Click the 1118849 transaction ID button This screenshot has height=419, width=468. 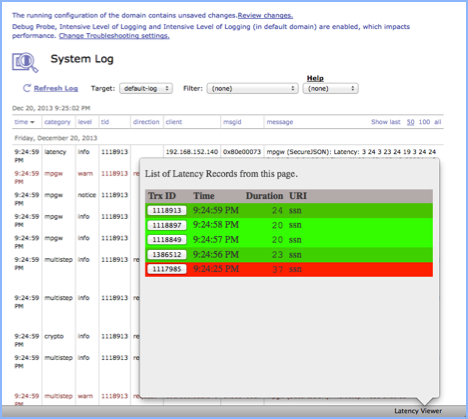pos(167,240)
